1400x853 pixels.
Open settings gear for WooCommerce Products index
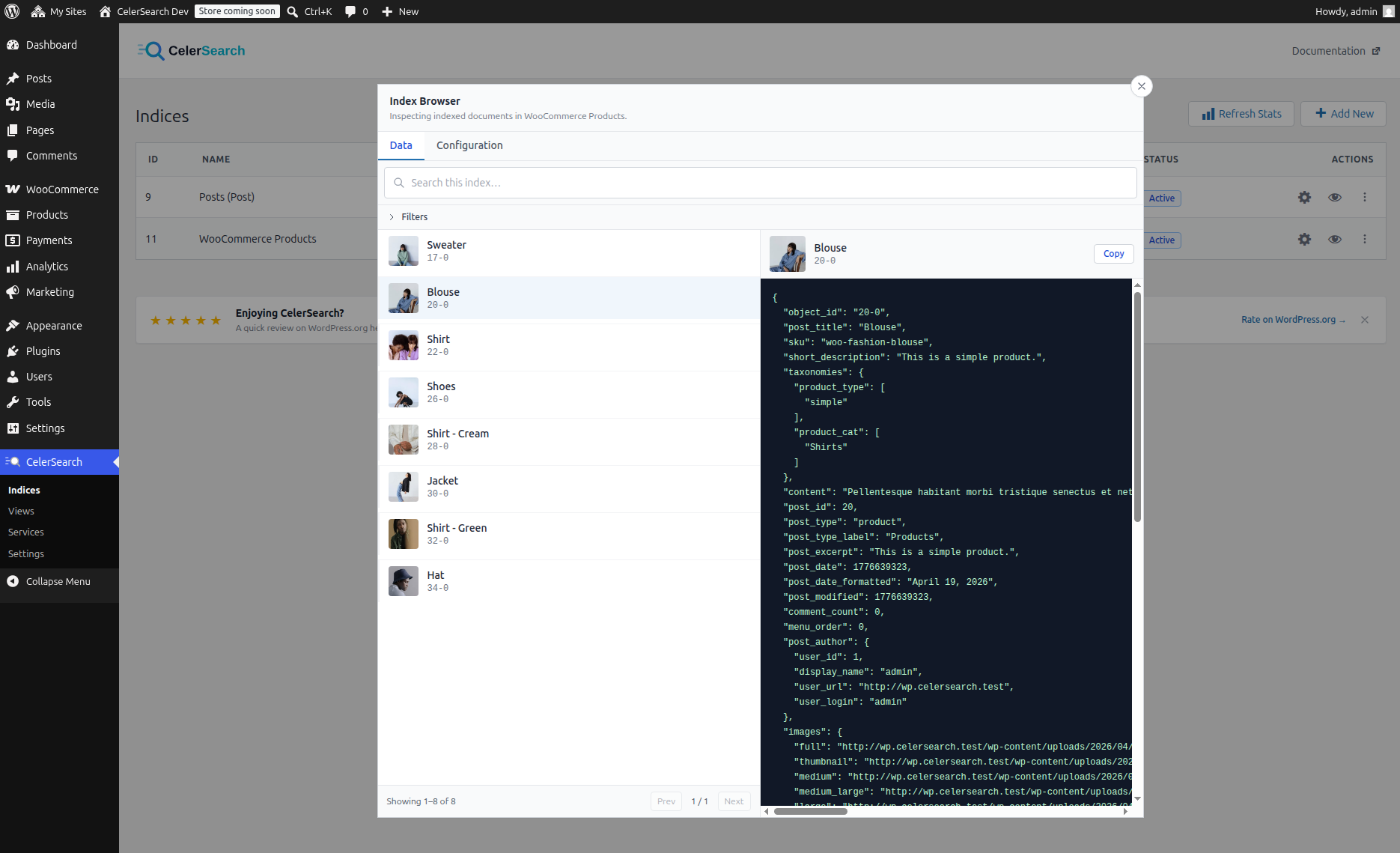click(1304, 240)
